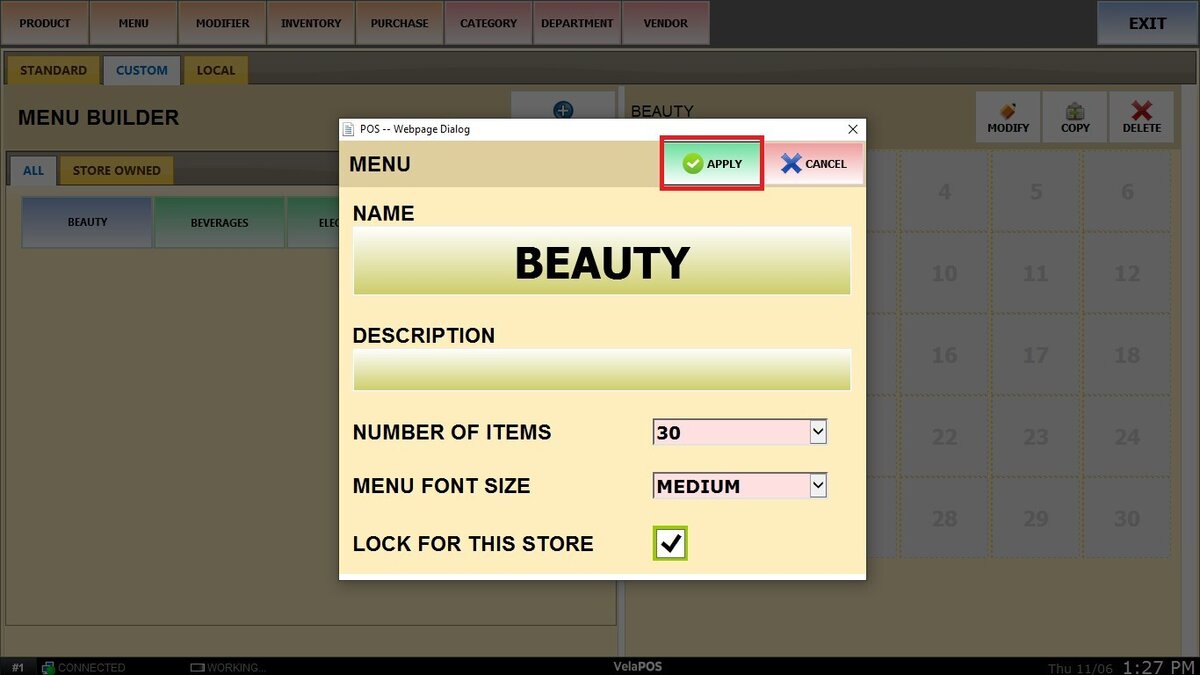This screenshot has height=675, width=1200.
Task: Open the PRODUCT section
Action: pos(45,23)
